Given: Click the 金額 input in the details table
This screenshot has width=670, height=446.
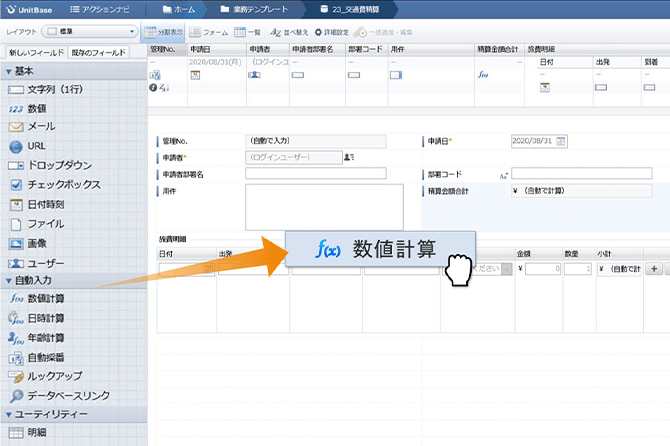Looking at the screenshot, I should click(543, 269).
